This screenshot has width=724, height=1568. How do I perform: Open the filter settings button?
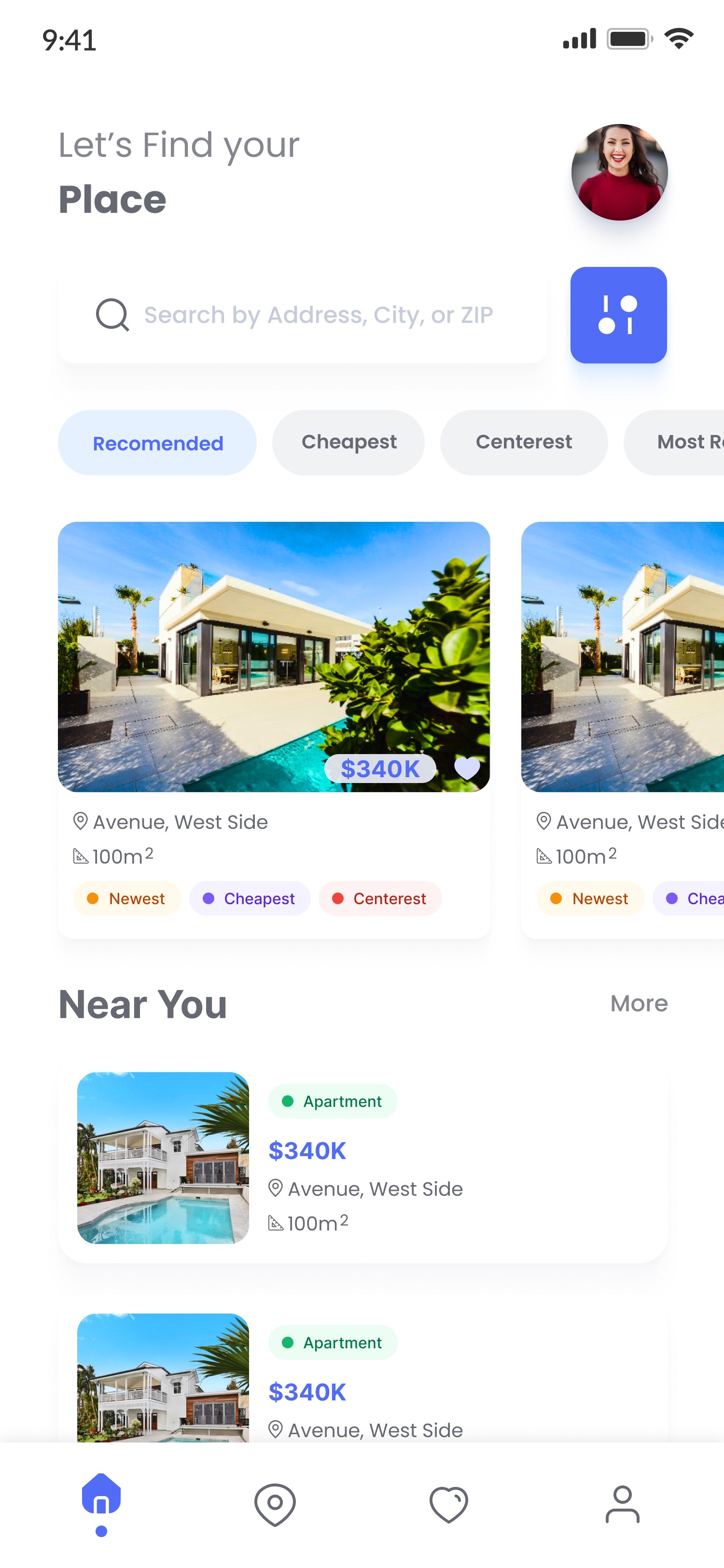(618, 315)
